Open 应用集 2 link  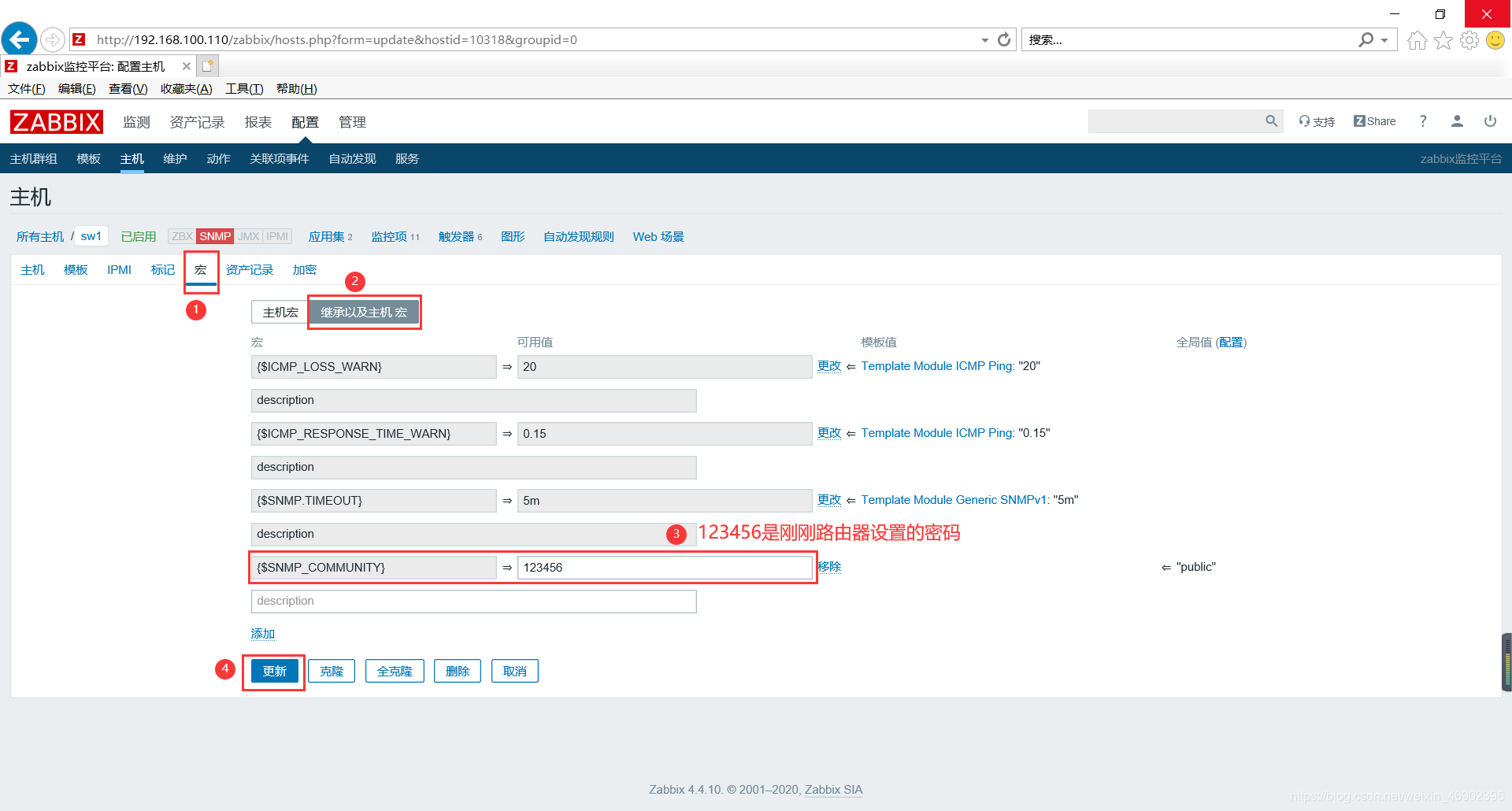pyautogui.click(x=330, y=236)
